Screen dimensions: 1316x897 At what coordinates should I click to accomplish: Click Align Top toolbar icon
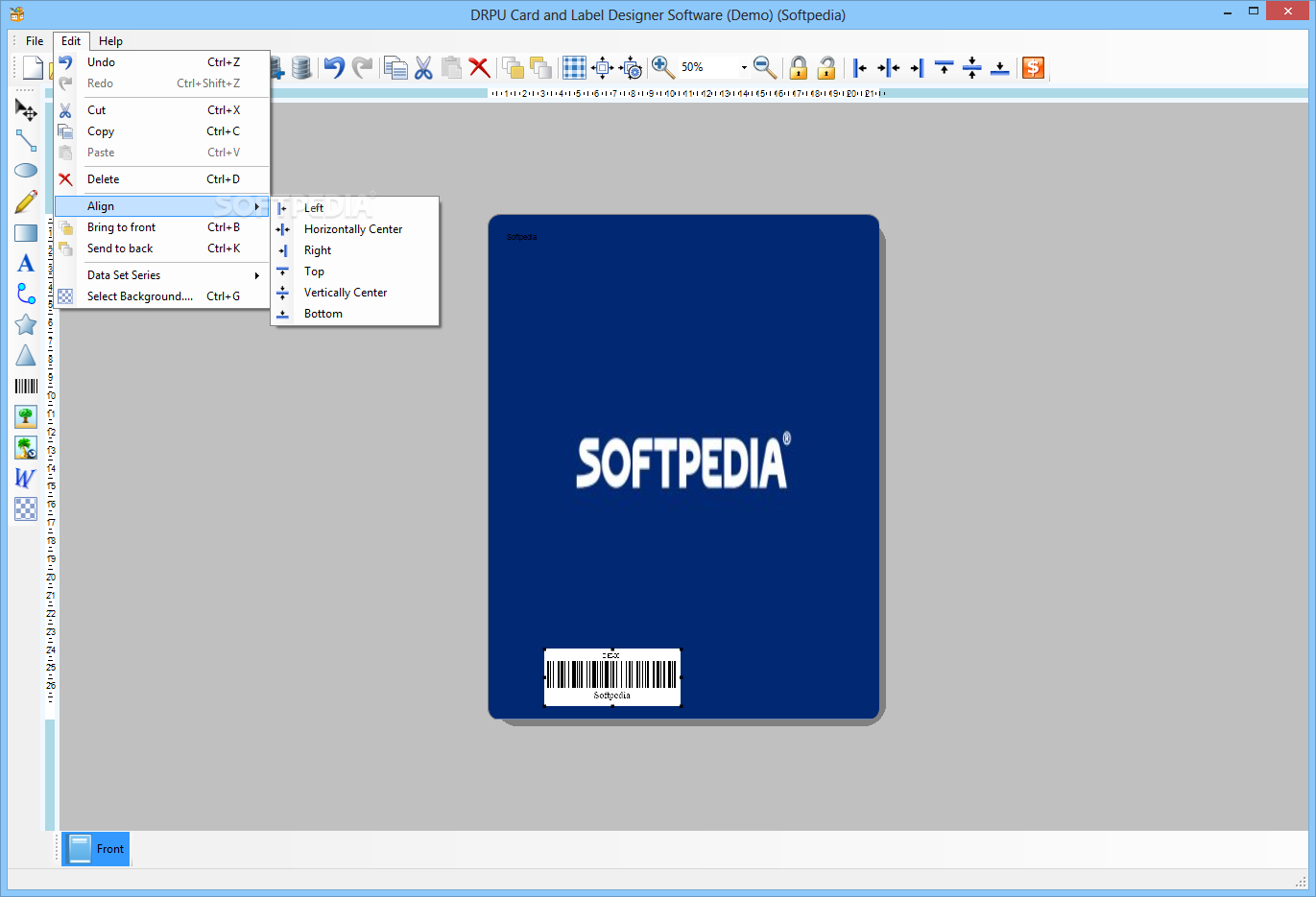click(x=945, y=67)
